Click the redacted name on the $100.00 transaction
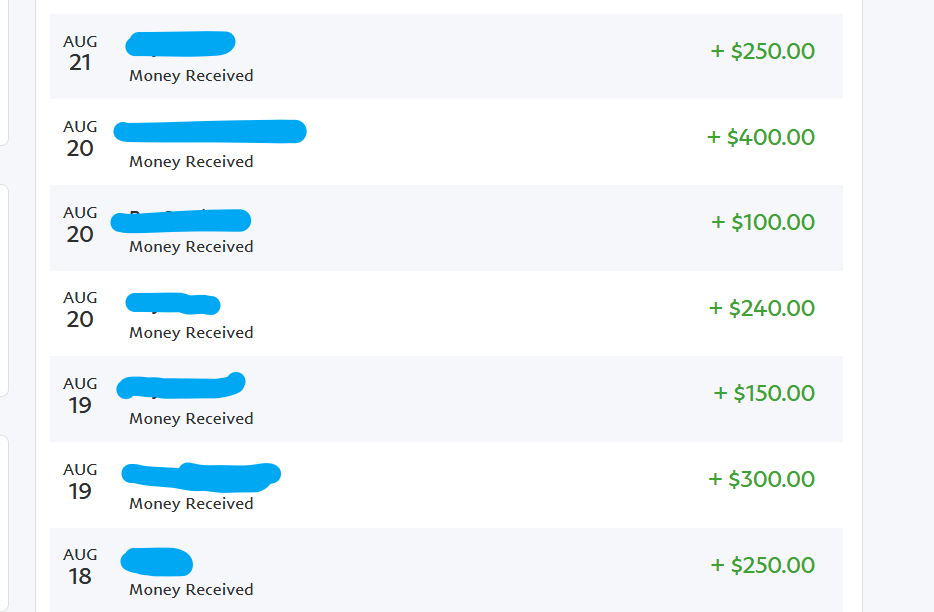 coord(181,220)
